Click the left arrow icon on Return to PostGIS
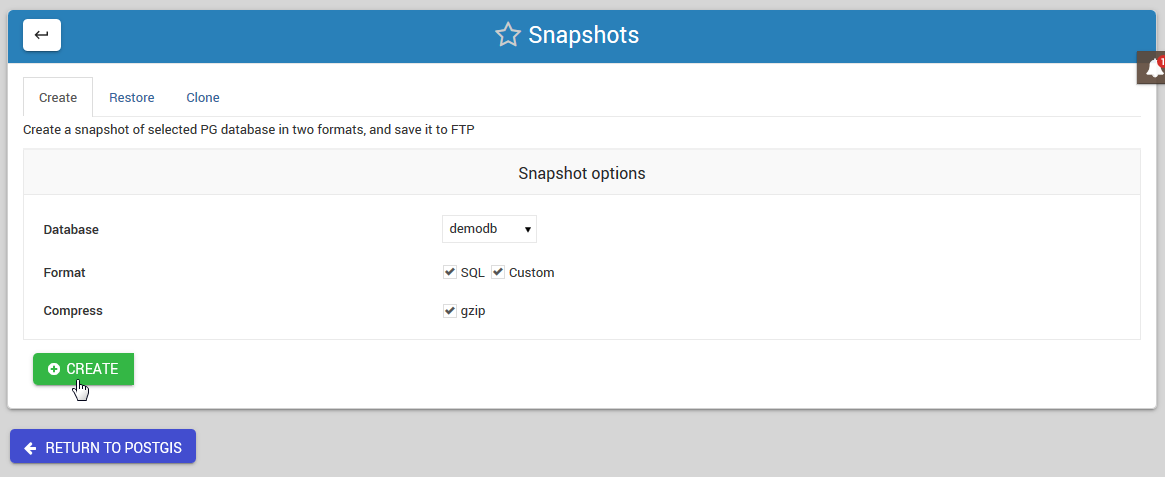The height and width of the screenshot is (477, 1165). [x=30, y=447]
